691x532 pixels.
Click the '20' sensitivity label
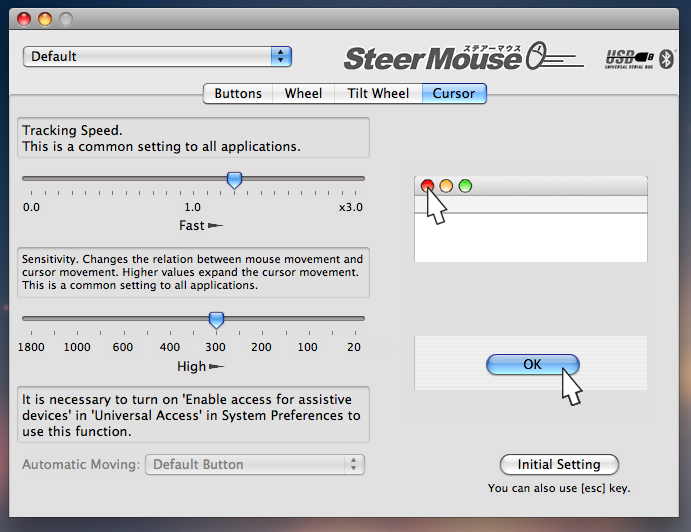[x=354, y=347]
